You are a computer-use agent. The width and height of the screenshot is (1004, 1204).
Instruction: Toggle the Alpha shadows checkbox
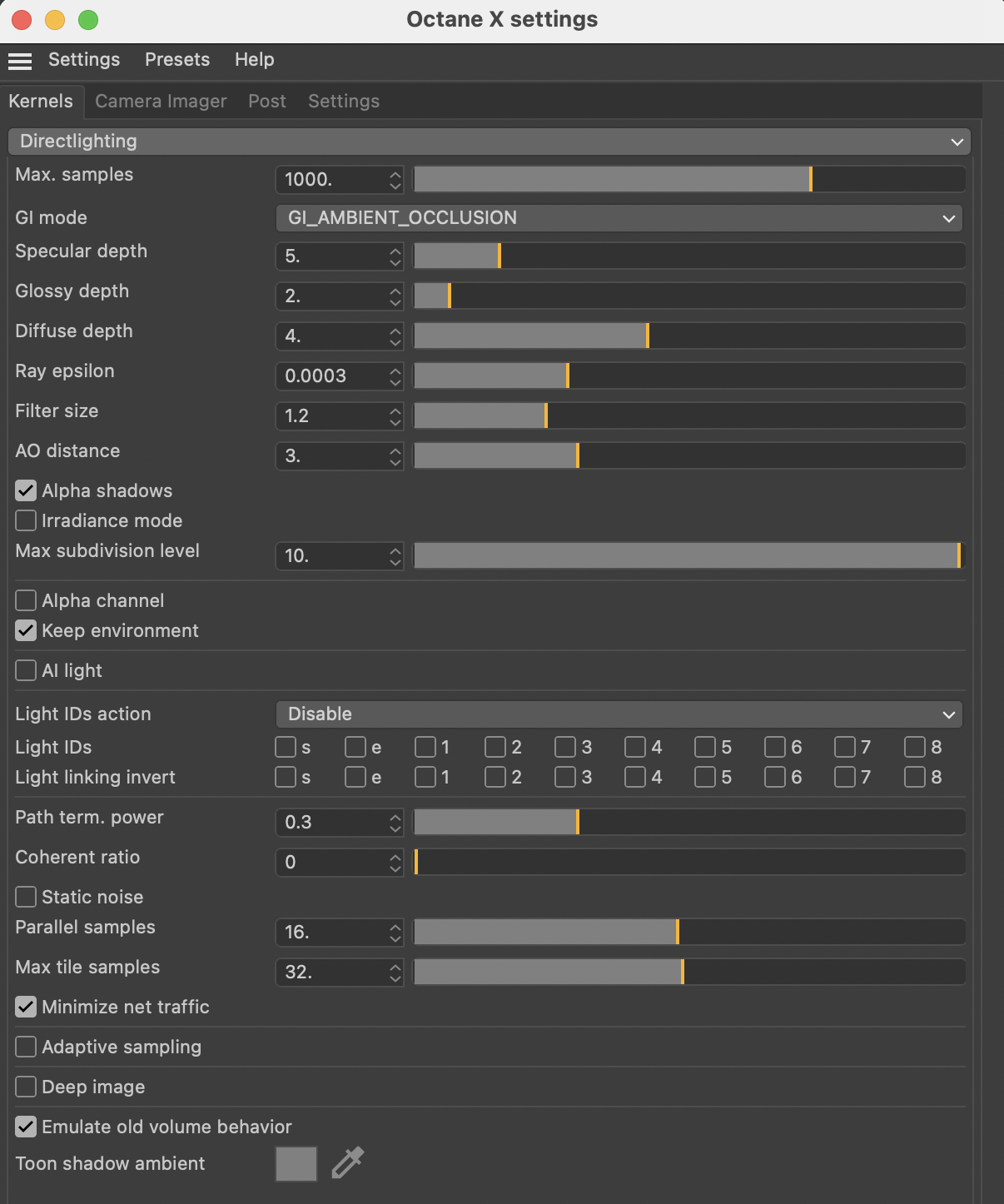[x=26, y=490]
